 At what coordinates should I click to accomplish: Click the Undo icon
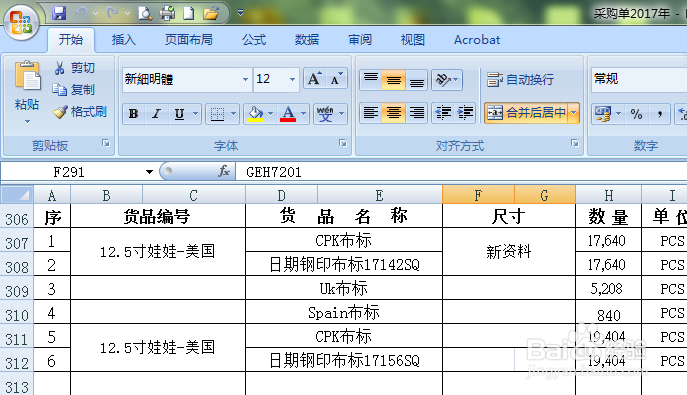coord(81,13)
